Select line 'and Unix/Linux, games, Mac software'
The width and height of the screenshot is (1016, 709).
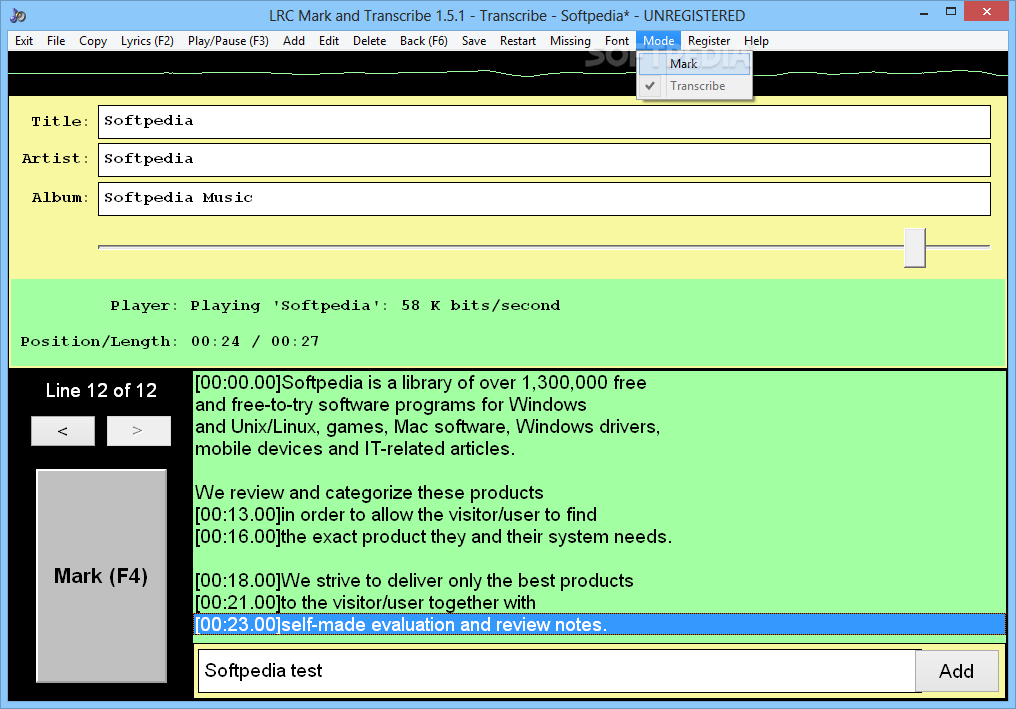(x=599, y=426)
